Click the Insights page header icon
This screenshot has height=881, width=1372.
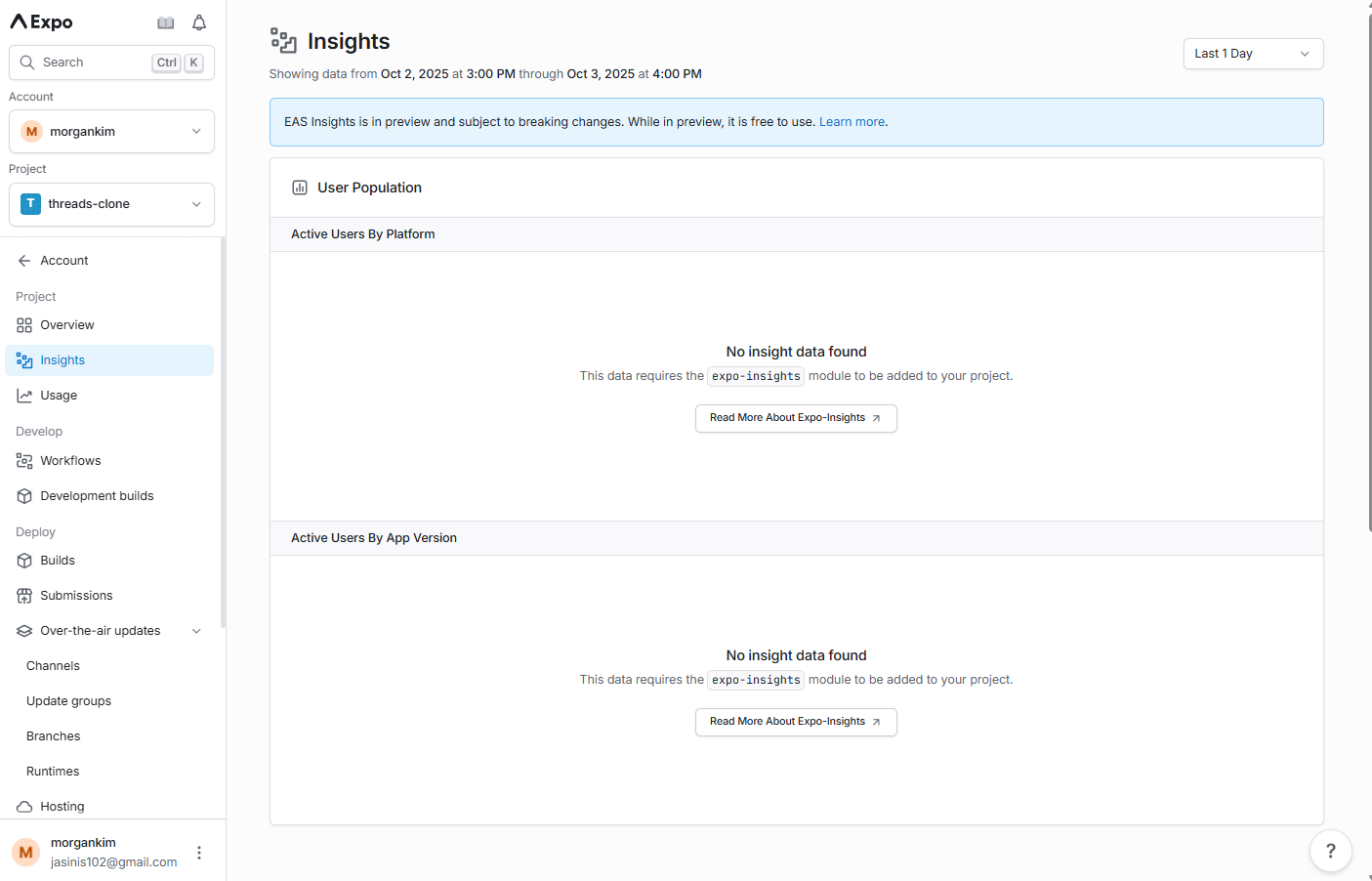pos(283,41)
